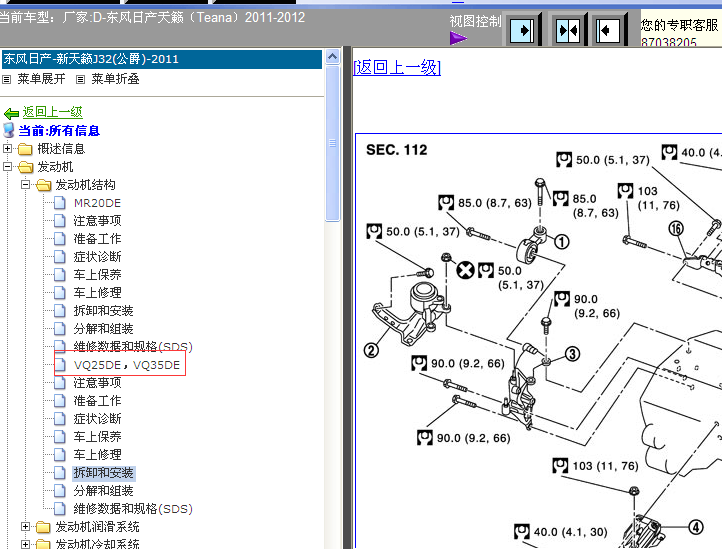722x549 pixels.
Task: Click callout number 1 in the diagram
Action: pos(561,241)
